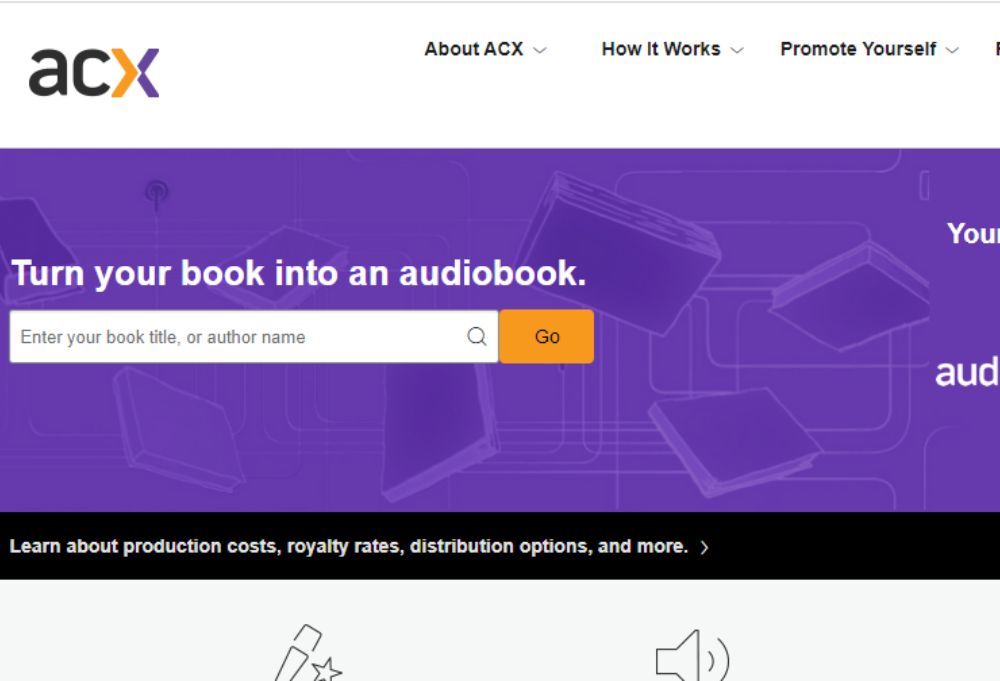Click the pencil with star icon
Screen dimensions: 1000x681
click(308, 655)
